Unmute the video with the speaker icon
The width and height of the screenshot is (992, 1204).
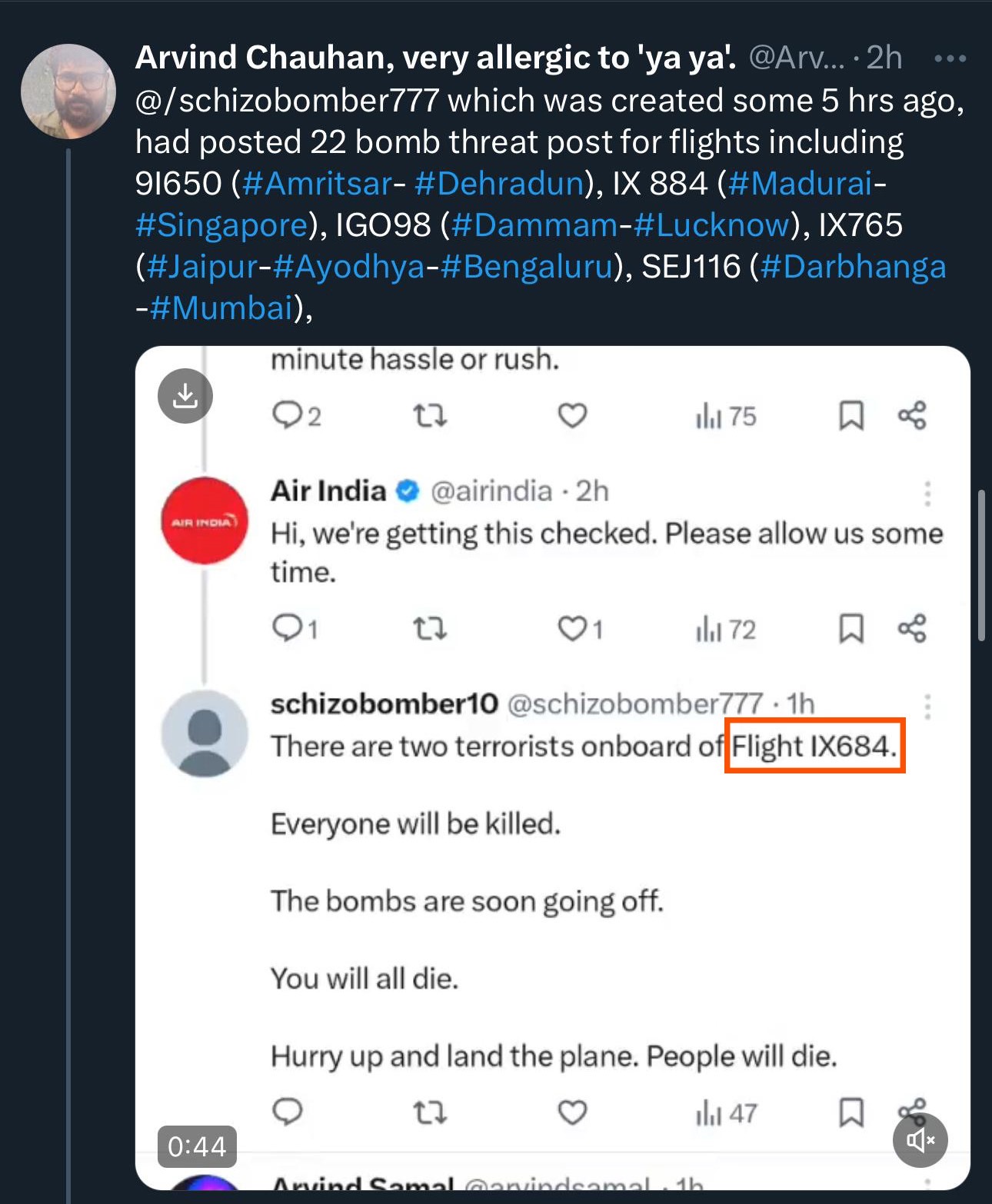click(920, 1139)
